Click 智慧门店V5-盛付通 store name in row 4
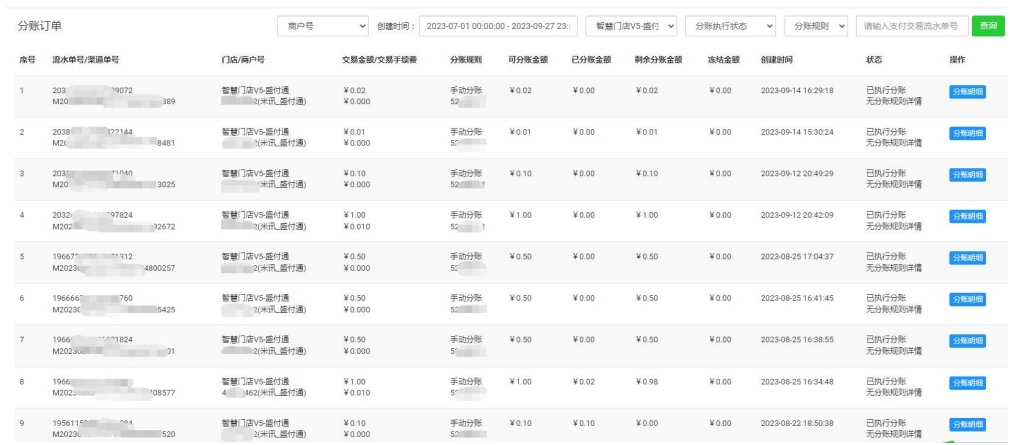1010x445 pixels. (x=255, y=215)
